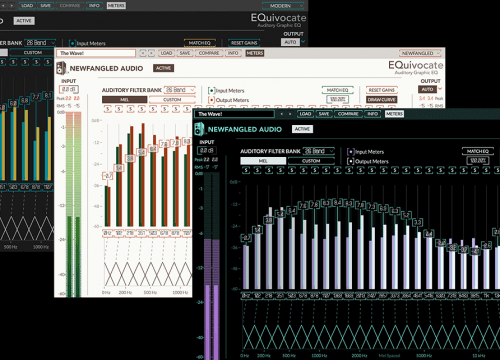Select the MEL filter bank tab in light window
This screenshot has width=500, height=360.
coord(124,100)
